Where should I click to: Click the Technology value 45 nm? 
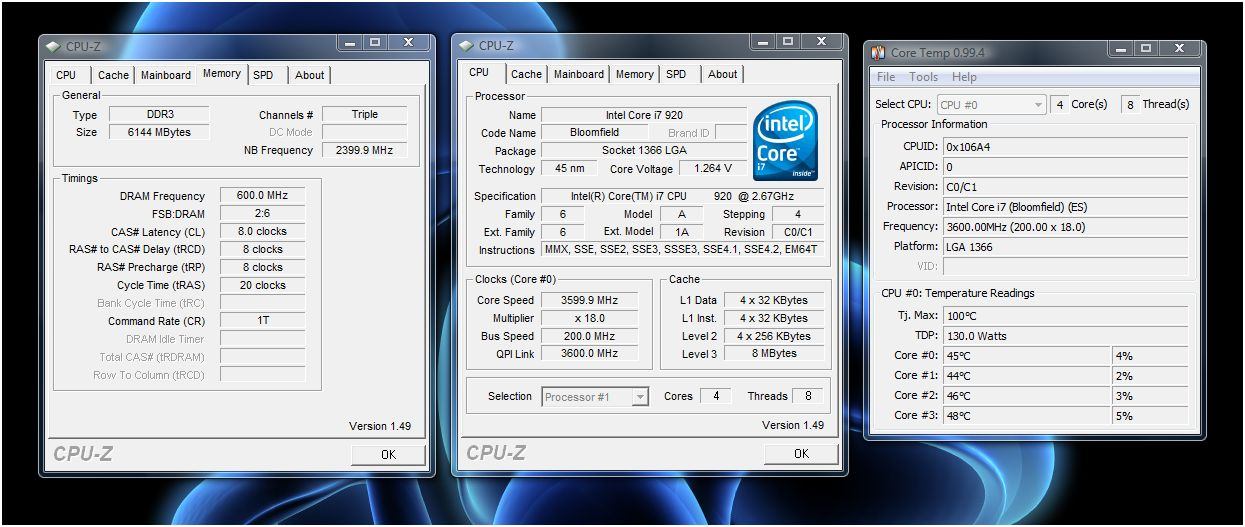click(570, 168)
